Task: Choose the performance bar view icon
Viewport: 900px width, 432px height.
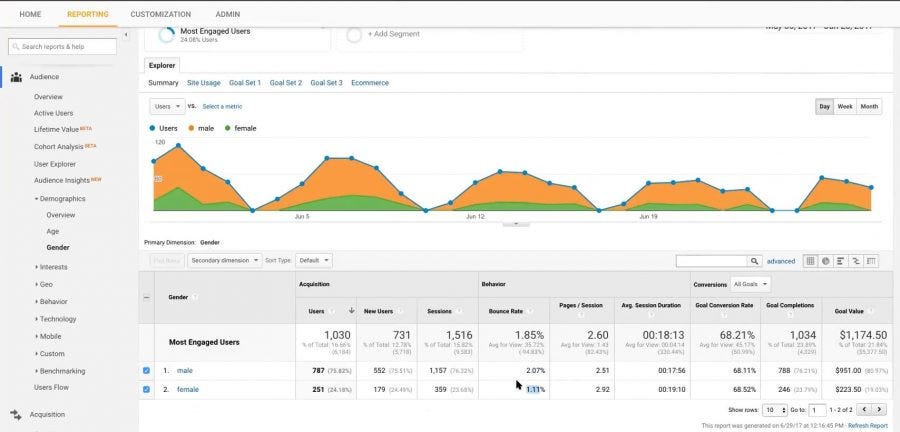Action: [x=841, y=261]
